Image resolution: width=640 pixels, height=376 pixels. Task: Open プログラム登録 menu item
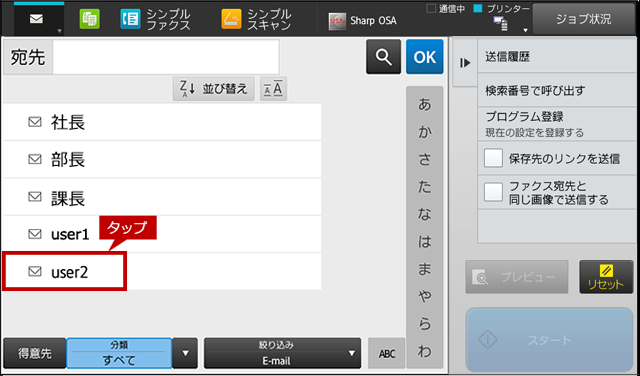tap(557, 124)
